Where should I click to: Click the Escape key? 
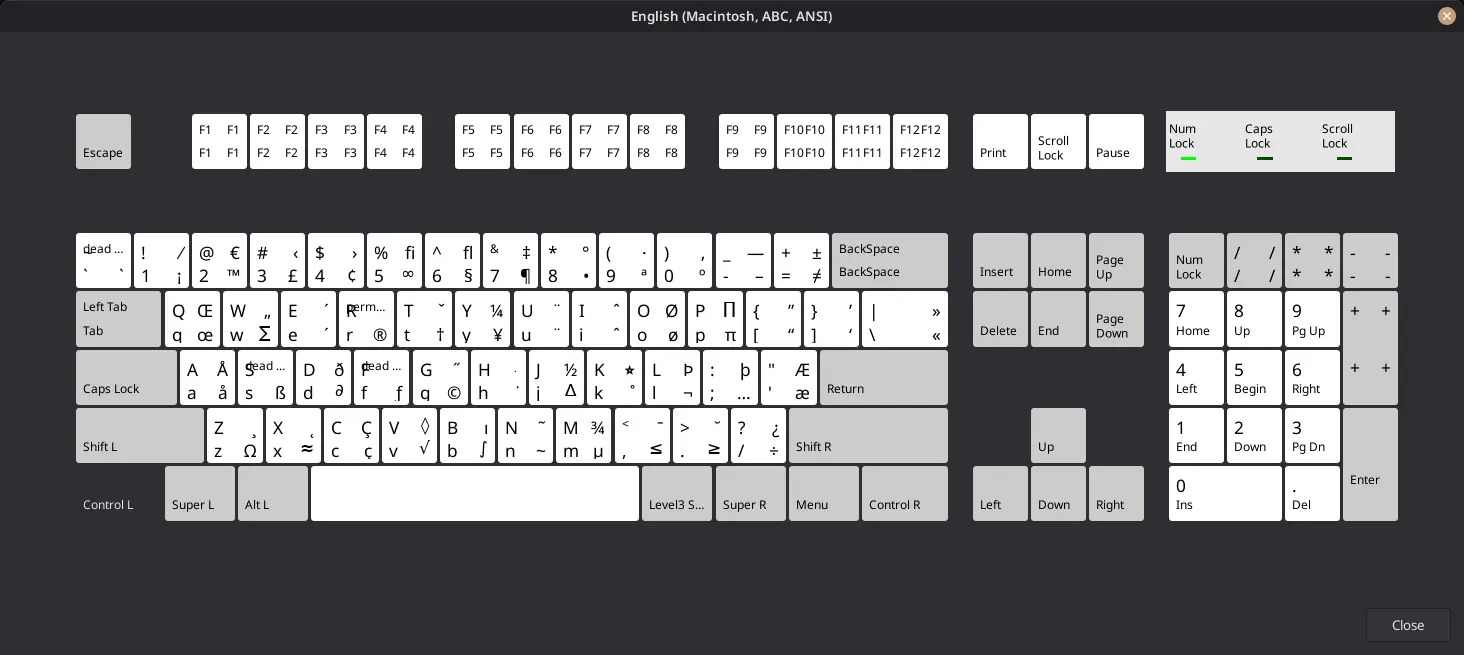[103, 141]
